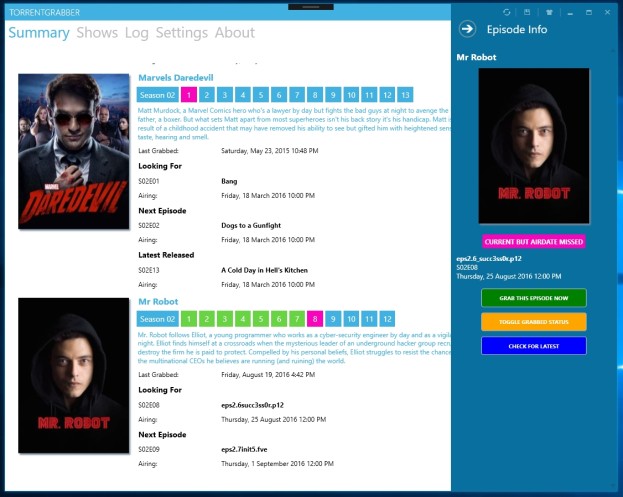Viewport: 623px width, 497px height.
Task: Select Daredevil episode 12 tile
Action: point(387,95)
